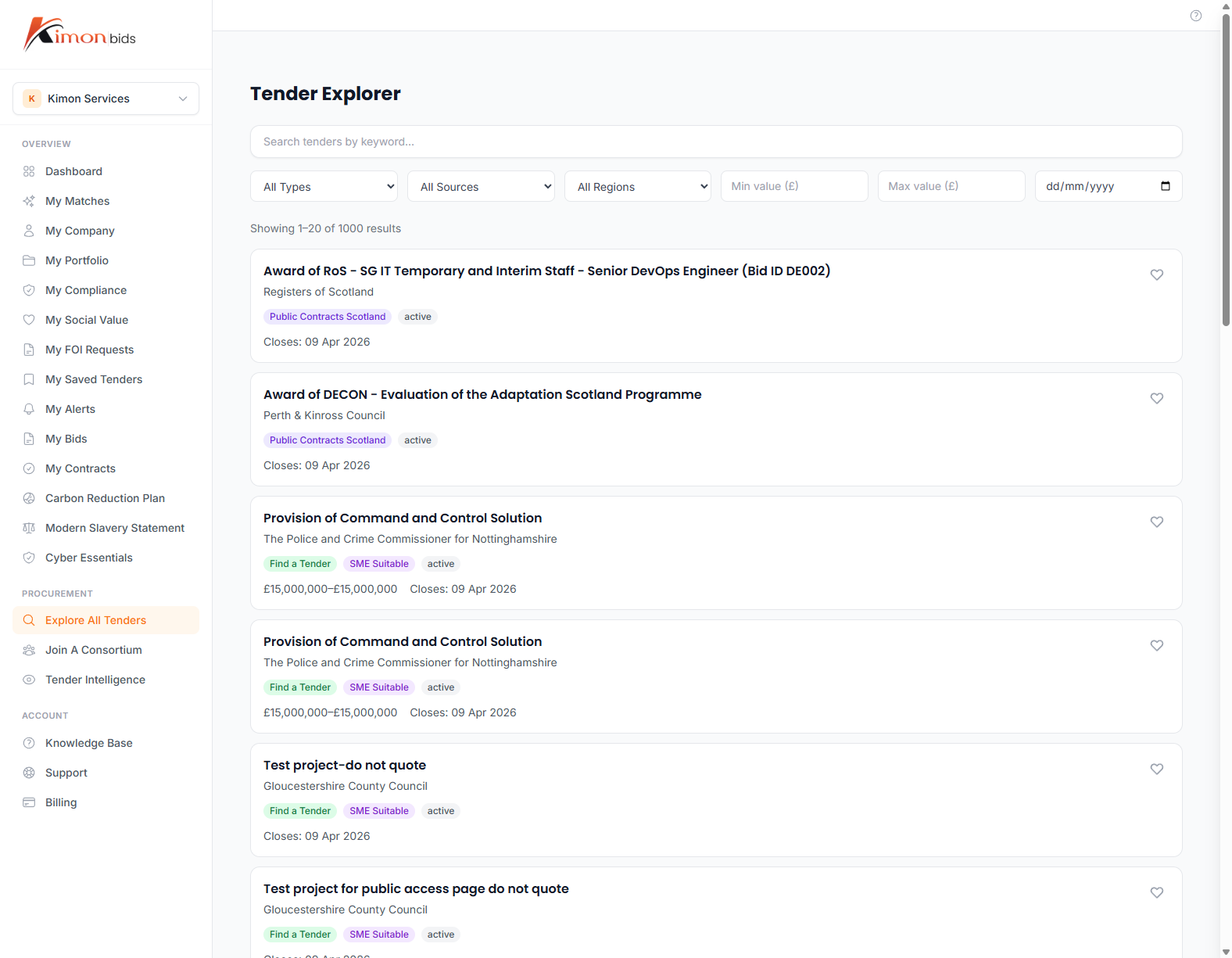
Task: Click the Billing card icon
Action: point(29,802)
